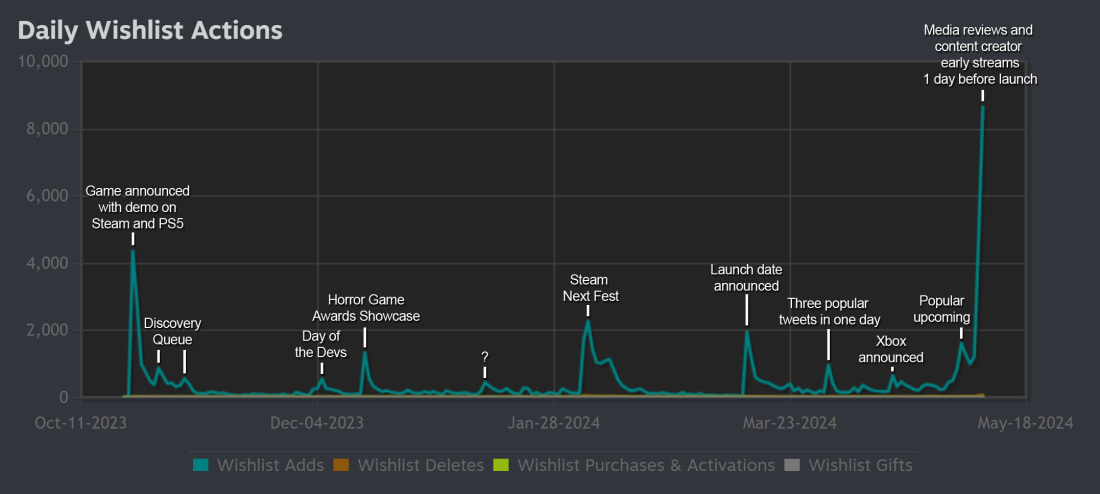The width and height of the screenshot is (1100, 494).
Task: Click the gray Wishlist Gifts swatch
Action: coord(791,465)
